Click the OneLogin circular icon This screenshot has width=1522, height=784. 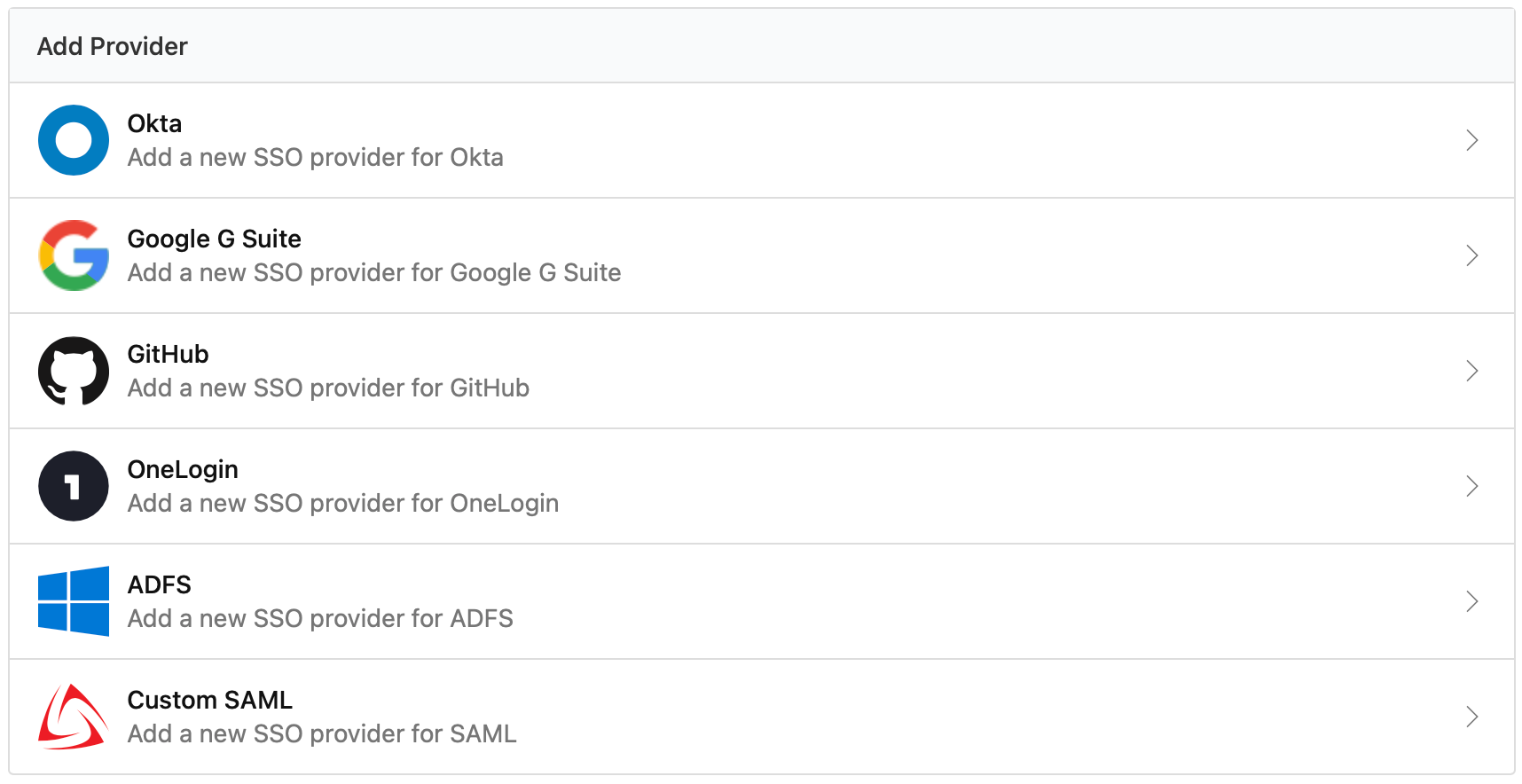pos(73,486)
